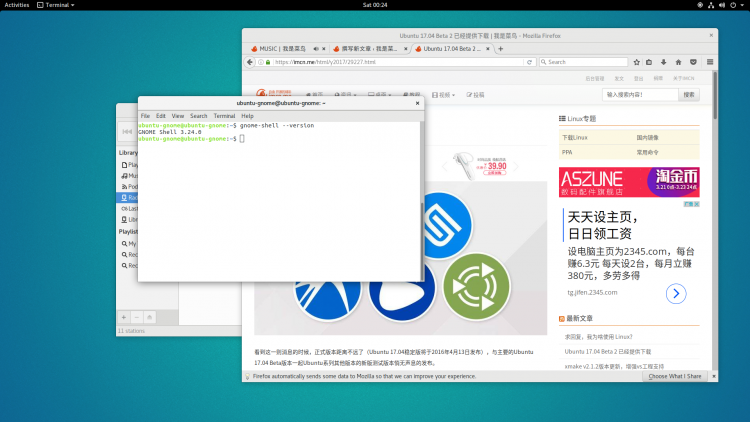The width and height of the screenshot is (750, 422).
Task: Open the Pocket shield icon
Action: click(x=693, y=62)
